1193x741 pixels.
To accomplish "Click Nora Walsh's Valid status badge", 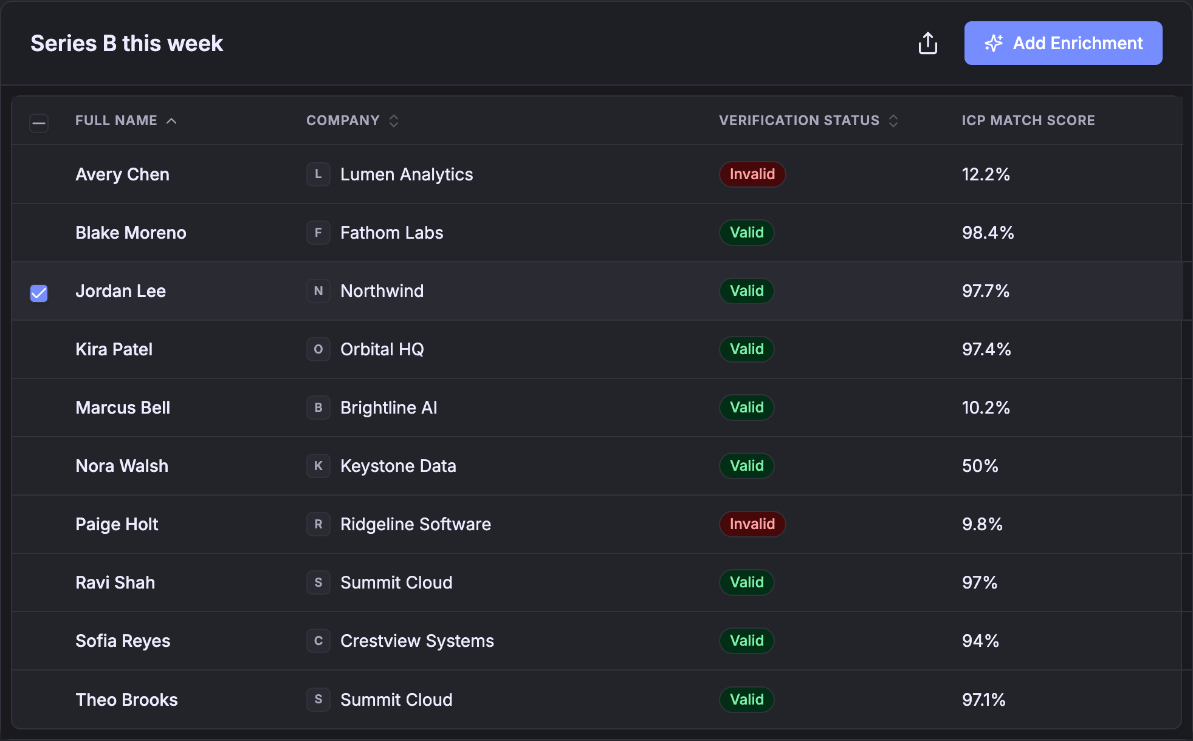I will pos(746,466).
